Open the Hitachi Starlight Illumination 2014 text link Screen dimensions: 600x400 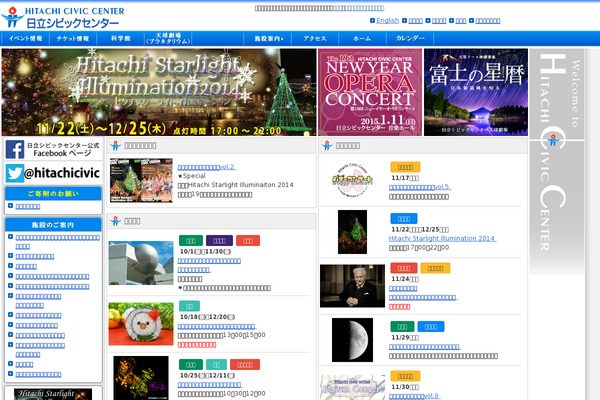pyautogui.click(x=442, y=238)
